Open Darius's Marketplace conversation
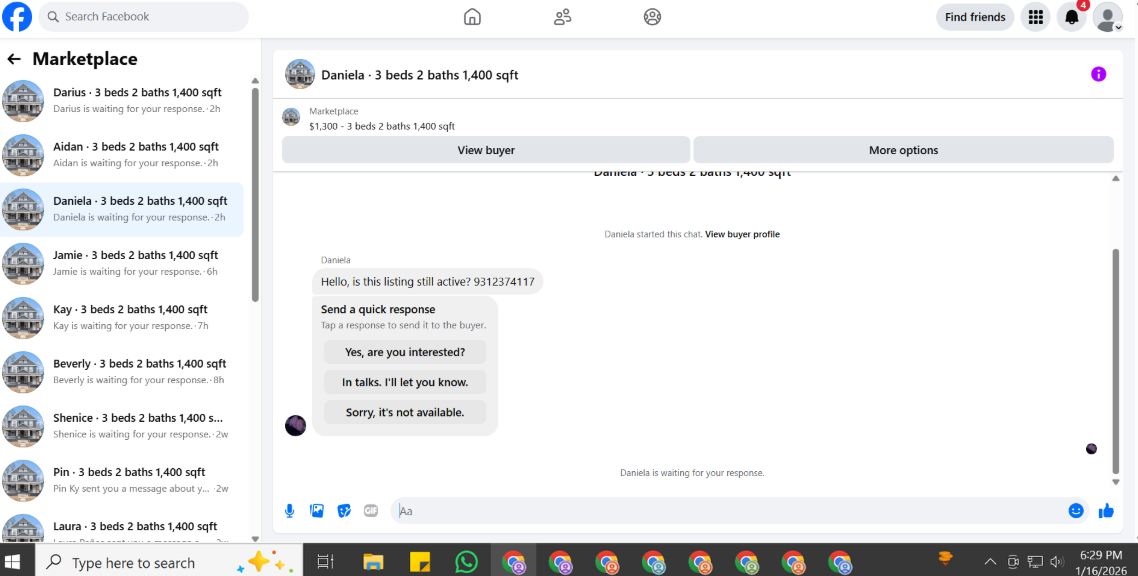The image size is (1138, 576). (122, 101)
